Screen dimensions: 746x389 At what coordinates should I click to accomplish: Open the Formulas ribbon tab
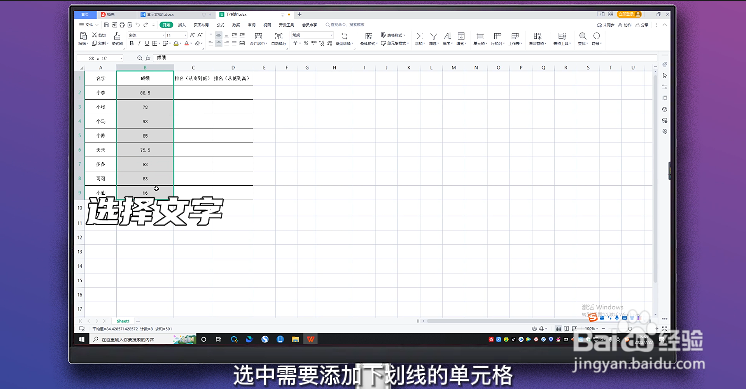220,25
